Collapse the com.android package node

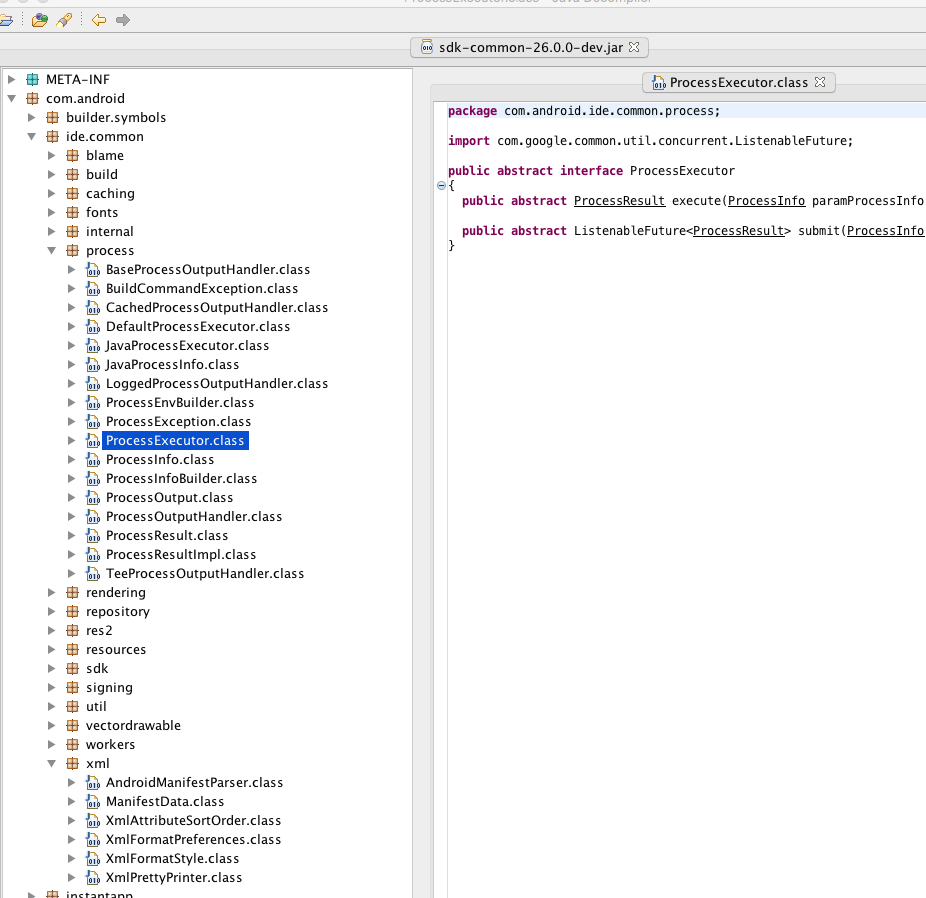point(12,98)
